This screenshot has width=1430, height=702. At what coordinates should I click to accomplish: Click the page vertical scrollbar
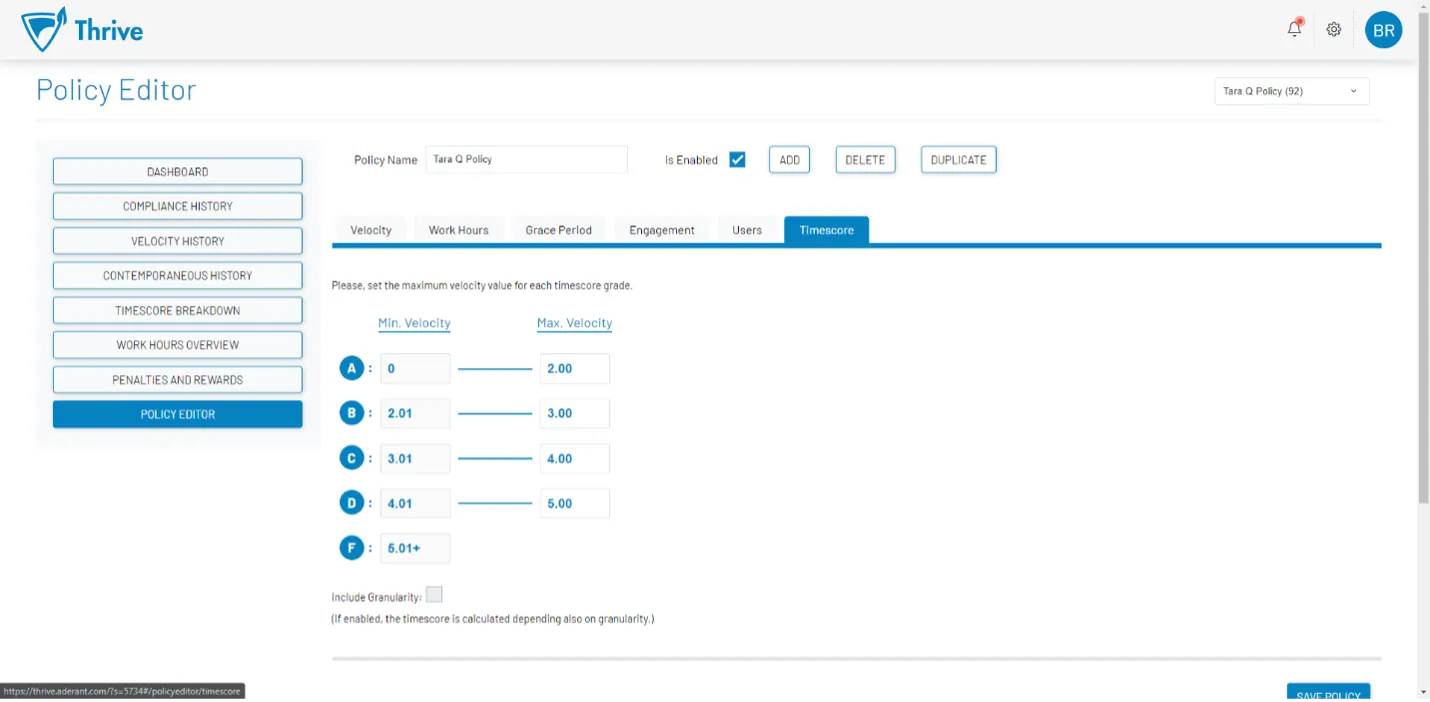click(x=1423, y=300)
